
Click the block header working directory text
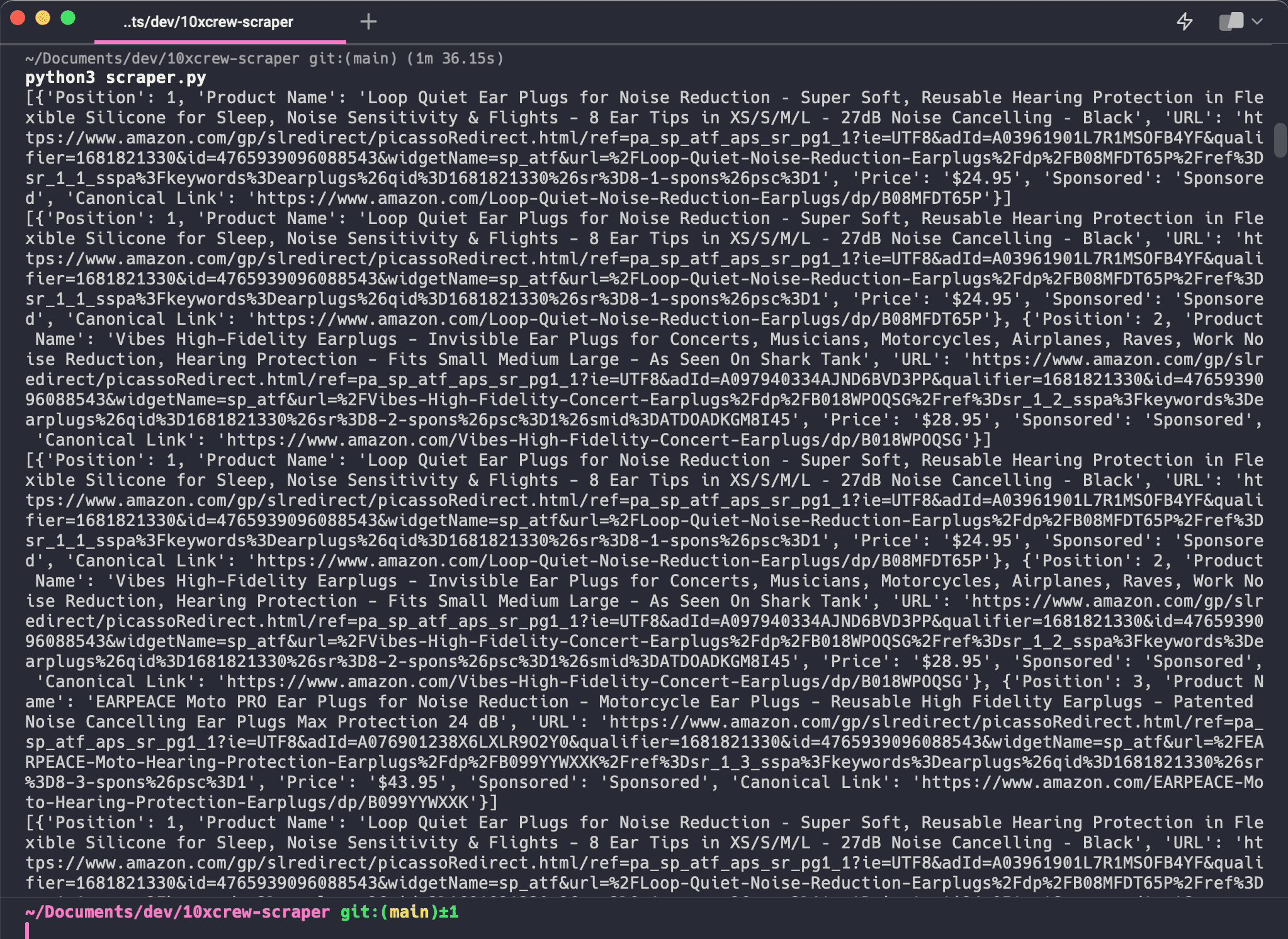[162, 59]
